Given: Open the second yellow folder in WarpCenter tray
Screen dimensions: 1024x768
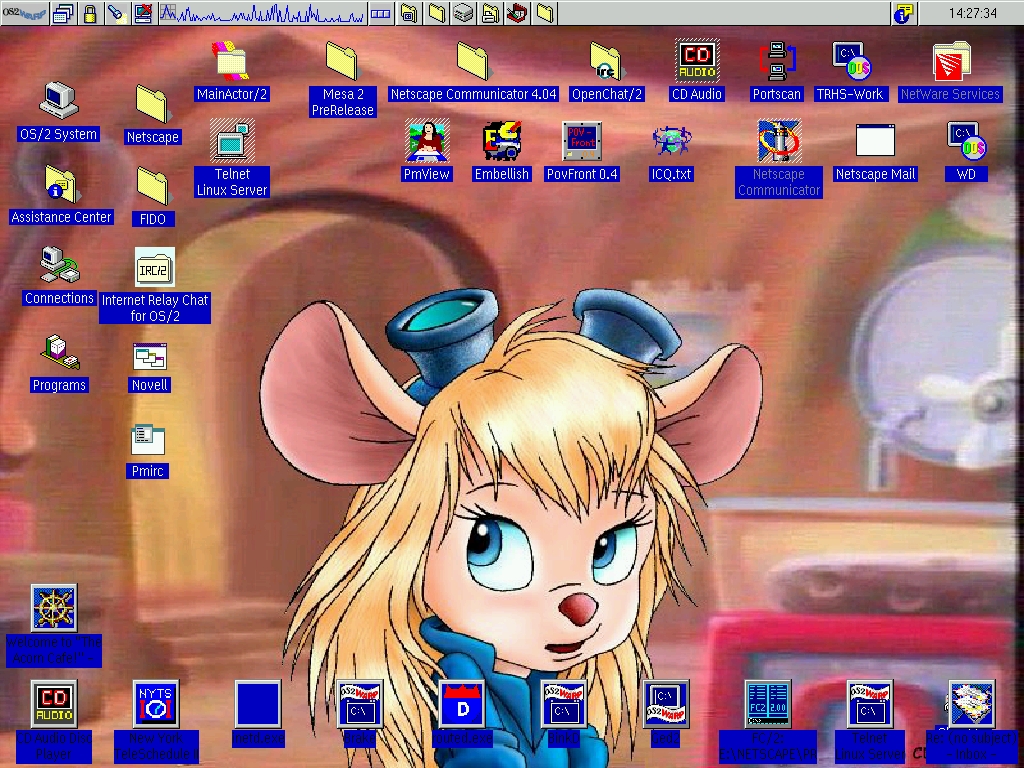Looking at the screenshot, I should point(436,13).
